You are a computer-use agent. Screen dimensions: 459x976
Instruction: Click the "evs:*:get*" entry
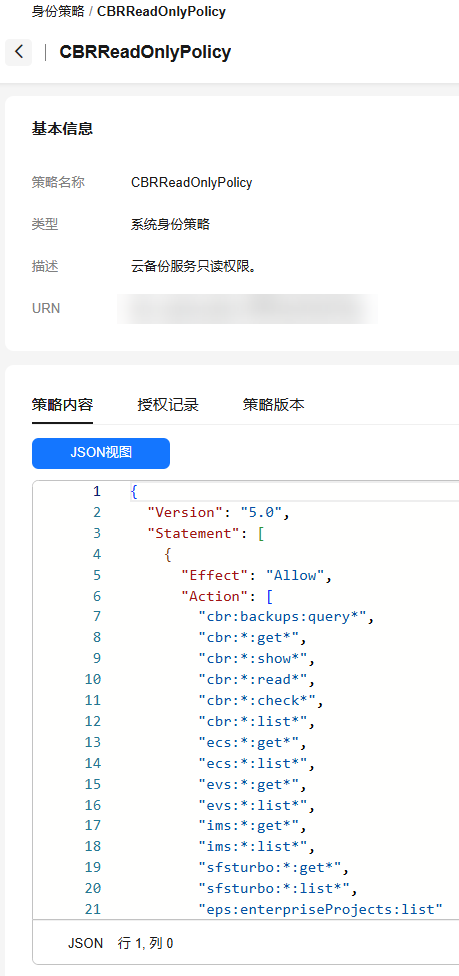click(252, 784)
